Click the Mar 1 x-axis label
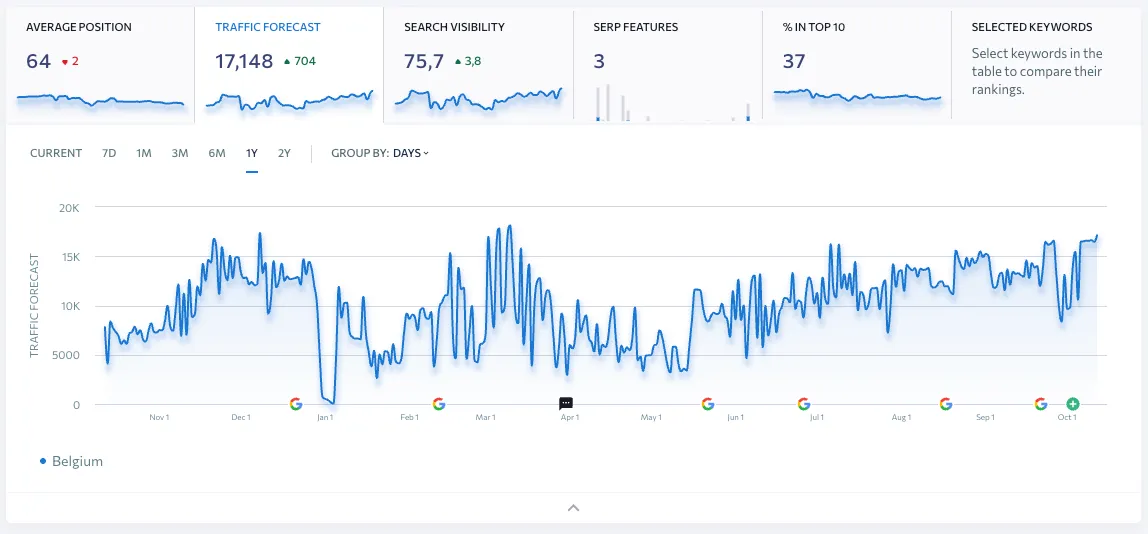 point(485,418)
